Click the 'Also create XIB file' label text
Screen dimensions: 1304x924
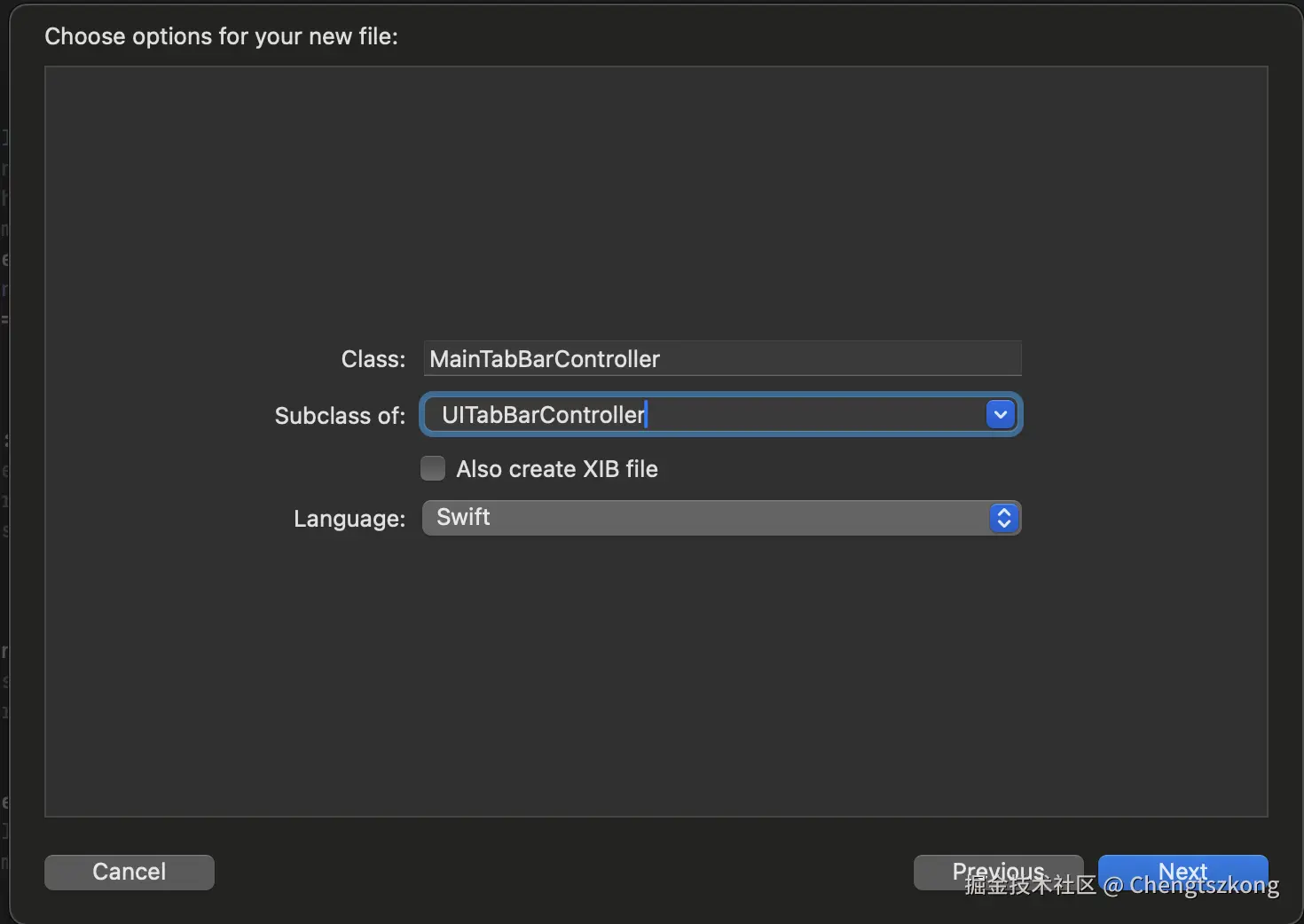tap(556, 469)
